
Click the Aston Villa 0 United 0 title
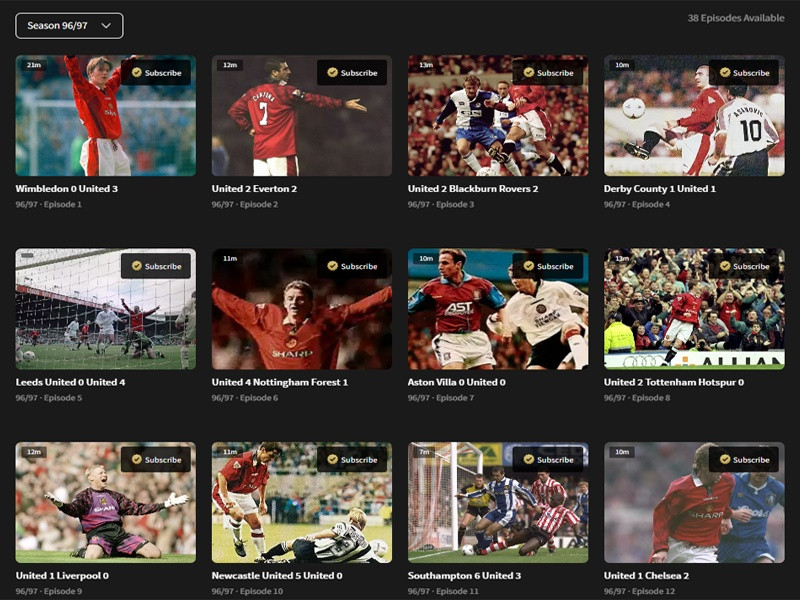click(x=457, y=382)
